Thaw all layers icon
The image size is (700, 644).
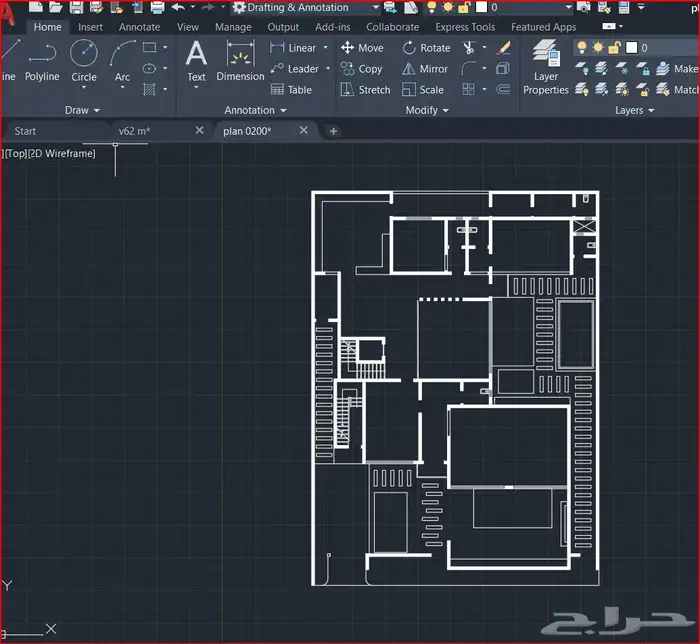coord(622,90)
